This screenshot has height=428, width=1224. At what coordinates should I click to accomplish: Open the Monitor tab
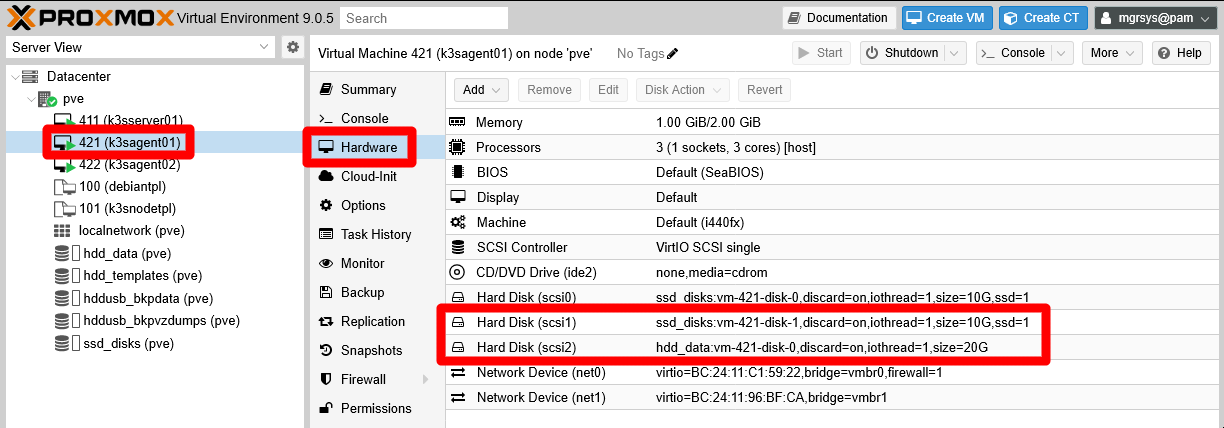click(377, 263)
